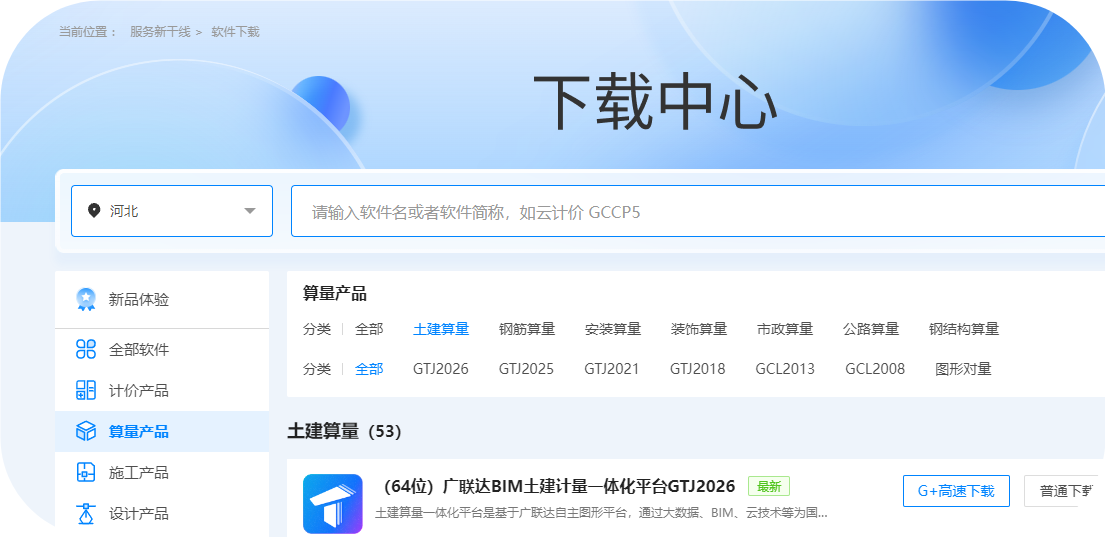Select the 图形对量 filter
The image size is (1105, 537).
tap(963, 369)
